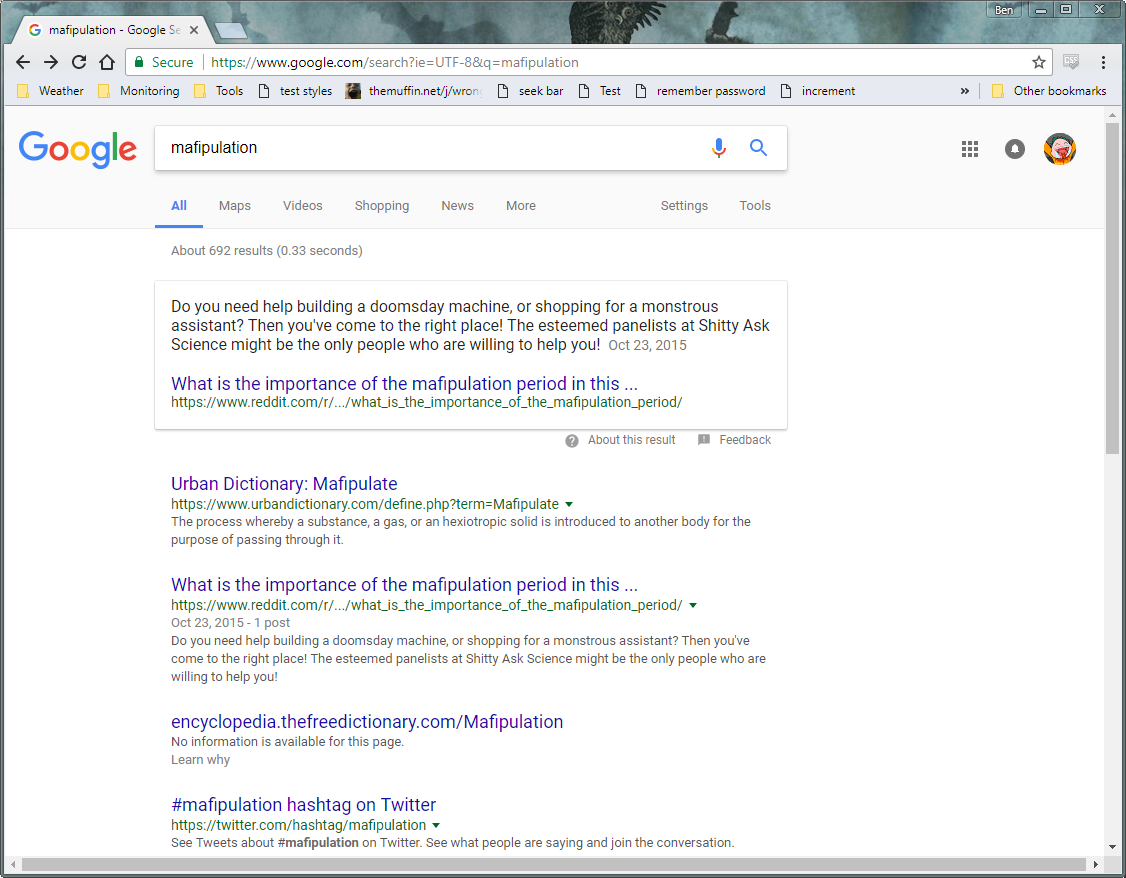Open the Test bookmark
The width and height of the screenshot is (1126, 878).
pyautogui.click(x=600, y=91)
